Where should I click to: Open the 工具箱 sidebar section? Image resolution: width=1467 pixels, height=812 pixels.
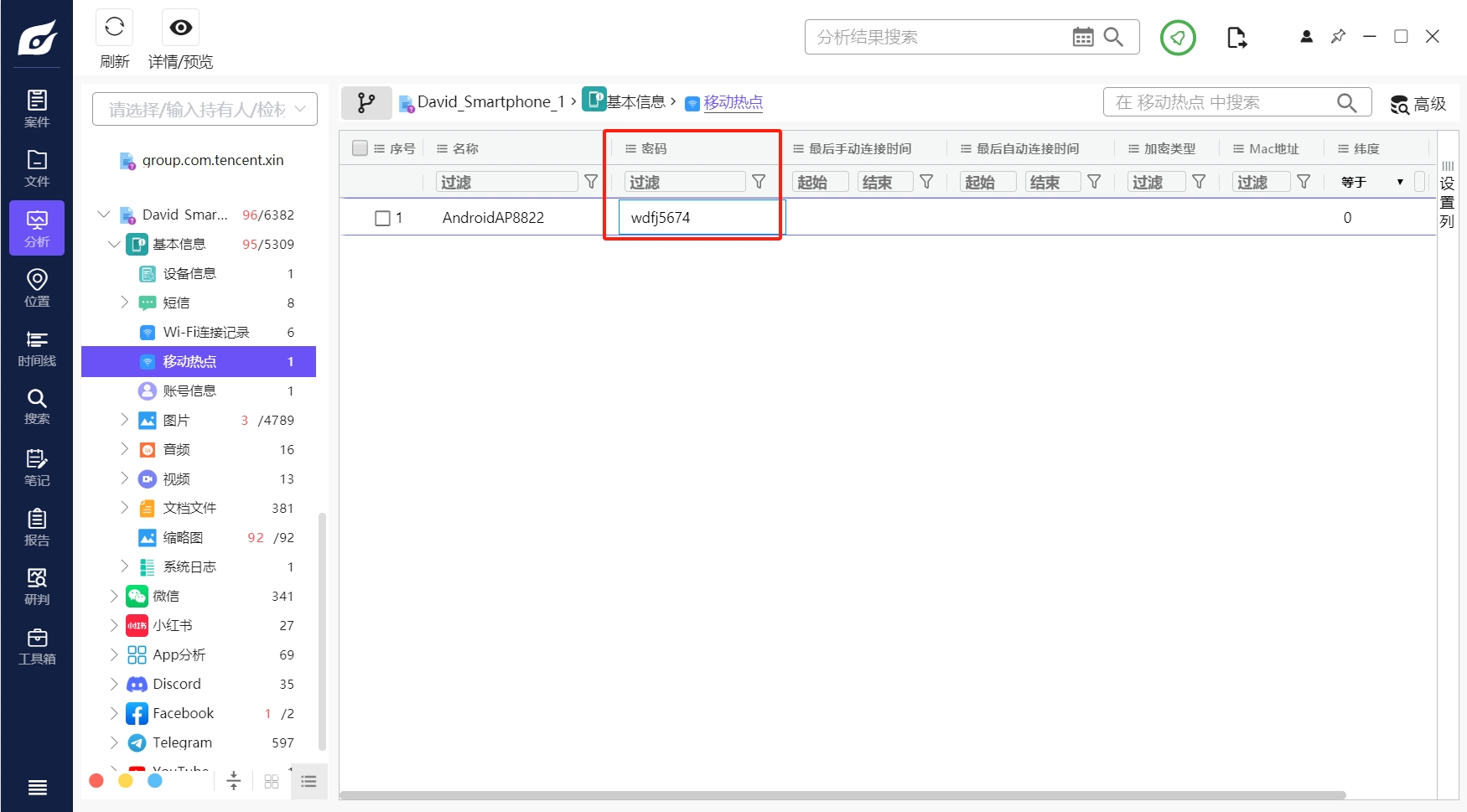point(37,646)
